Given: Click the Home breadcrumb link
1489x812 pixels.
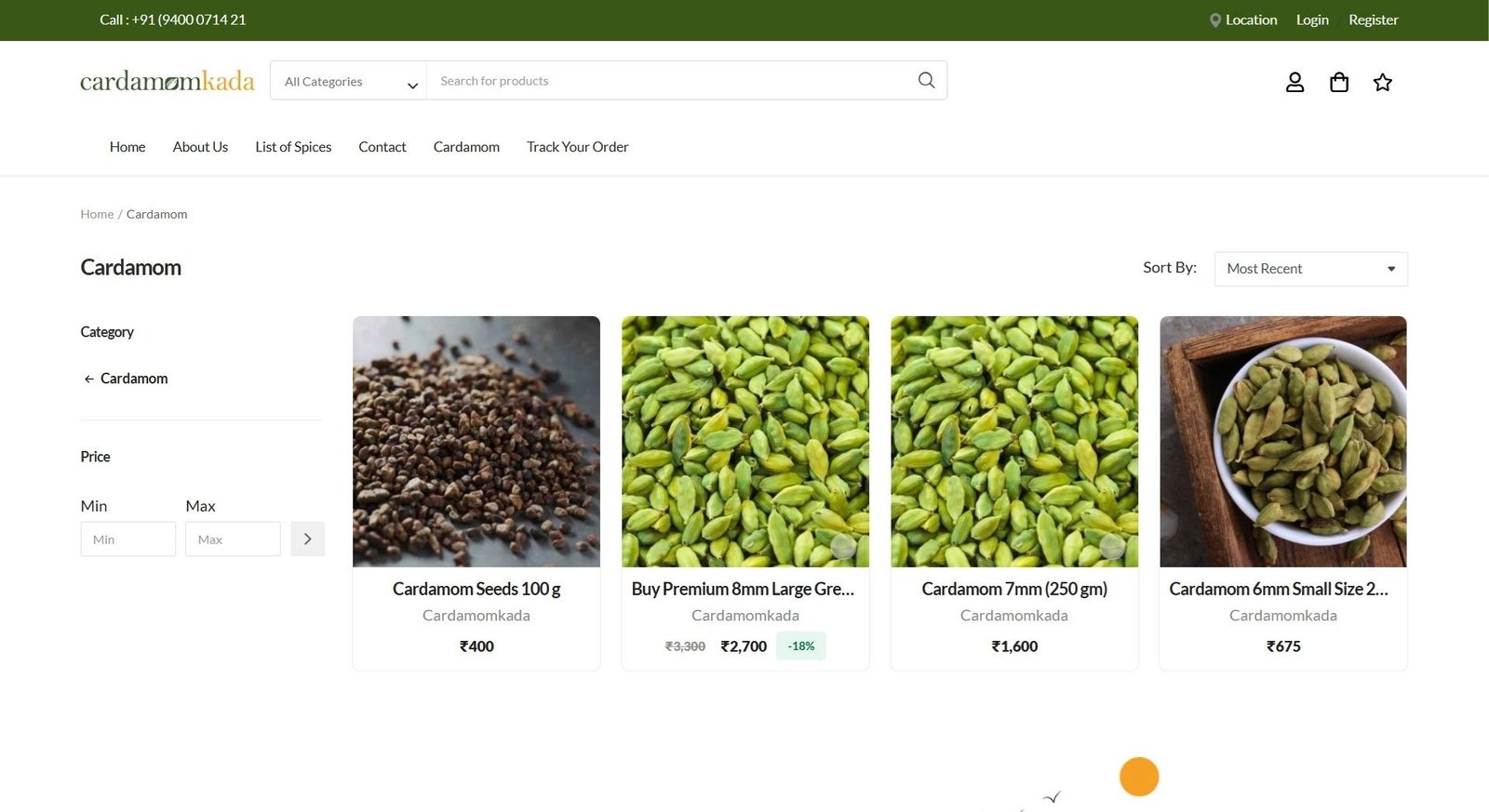Looking at the screenshot, I should click(x=97, y=214).
